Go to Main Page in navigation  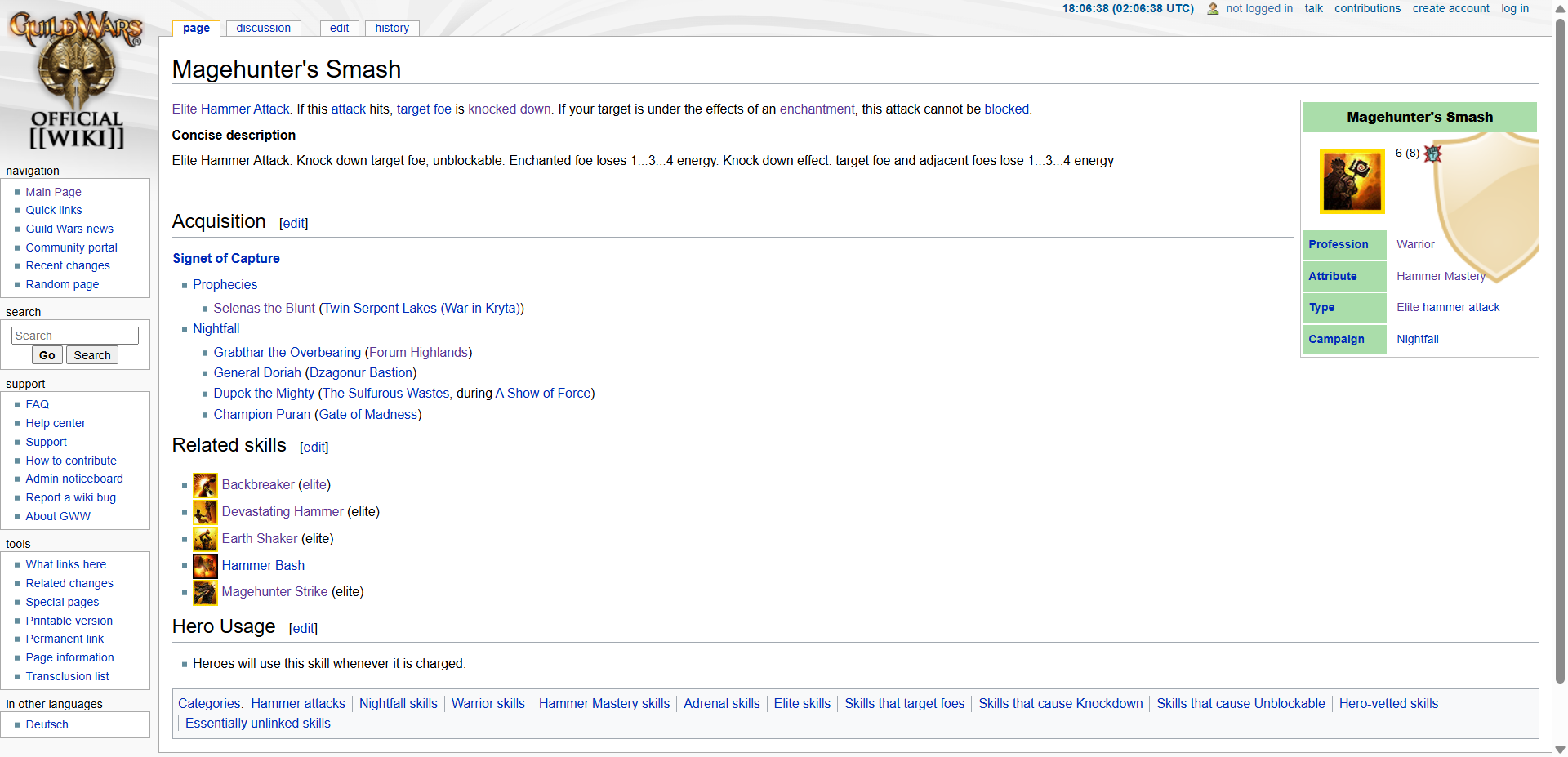click(x=53, y=192)
